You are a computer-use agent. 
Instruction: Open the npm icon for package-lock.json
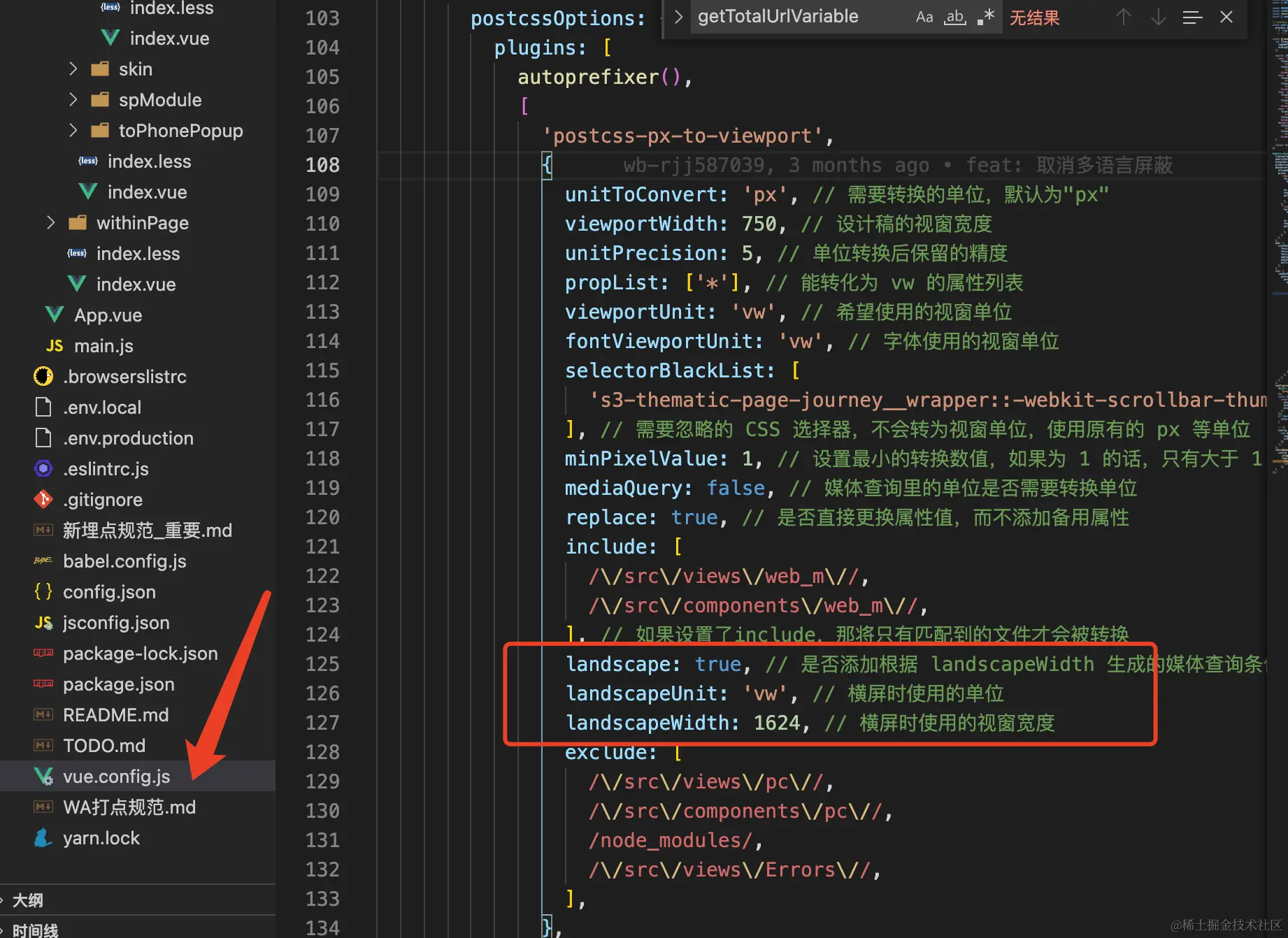(43, 653)
